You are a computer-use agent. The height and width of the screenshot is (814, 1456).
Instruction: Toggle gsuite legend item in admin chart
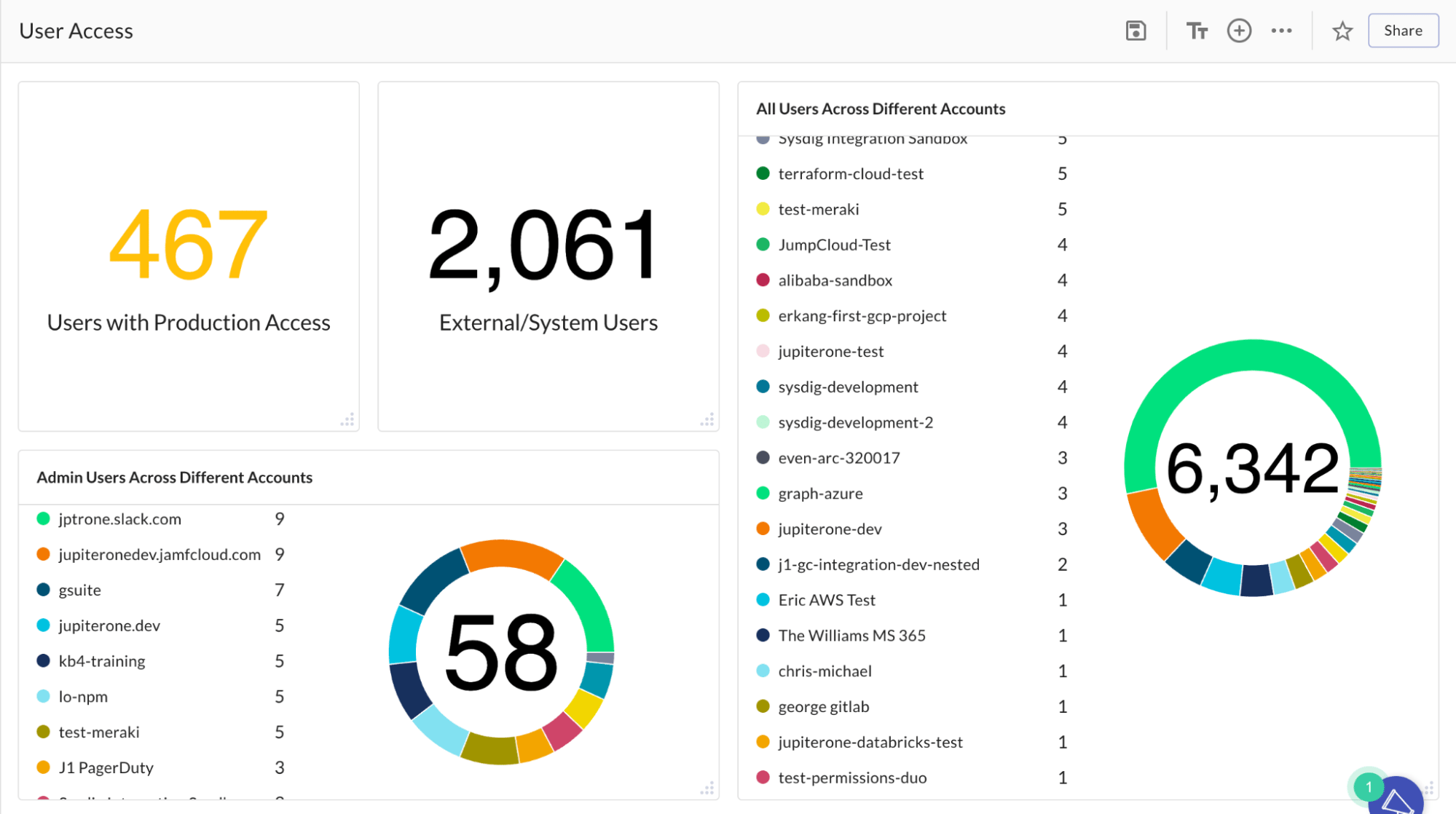(x=79, y=590)
